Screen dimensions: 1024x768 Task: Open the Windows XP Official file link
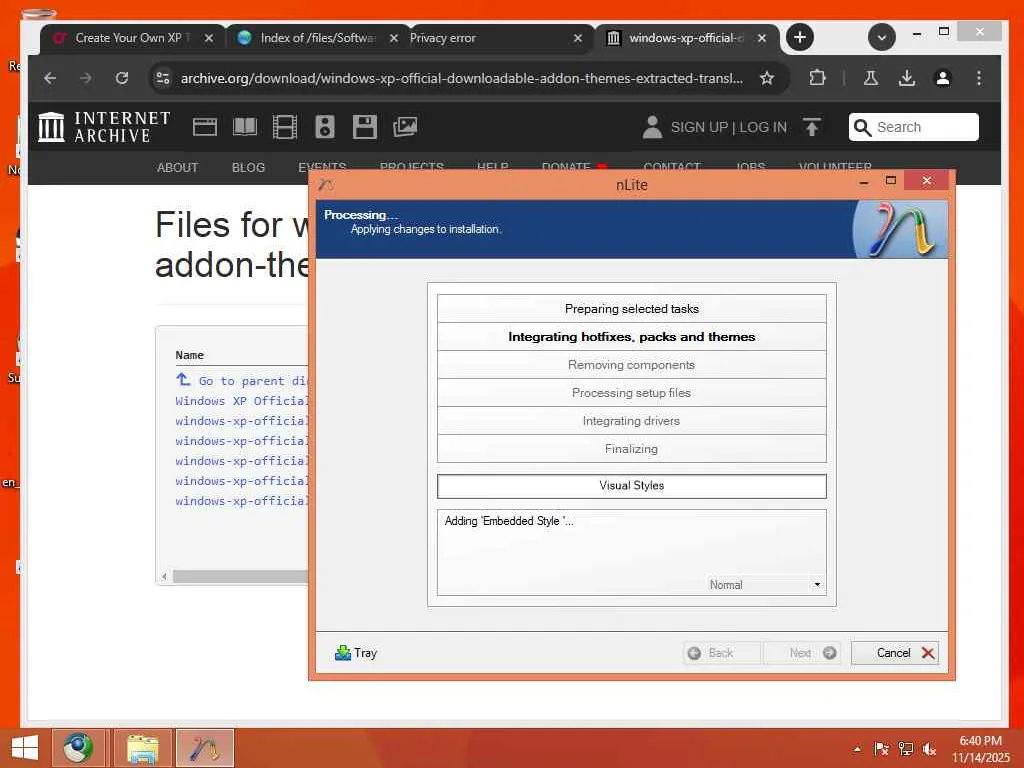[241, 401]
